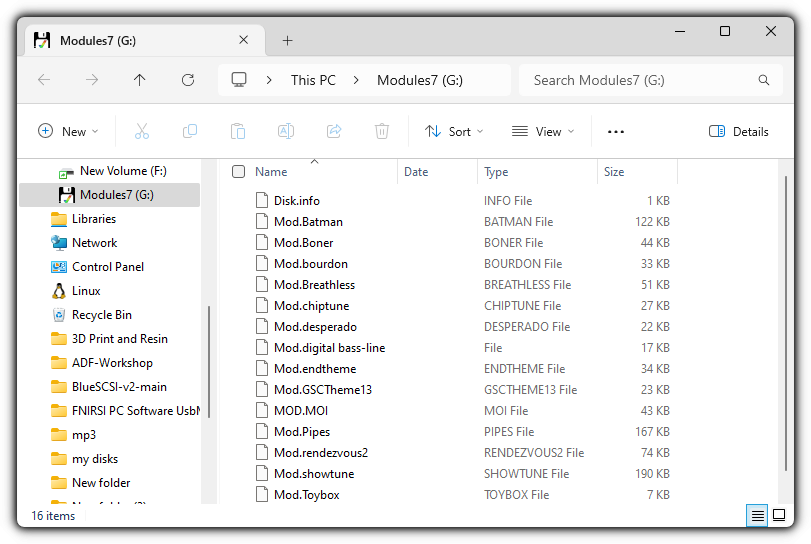Viewport: 811px width, 544px height.
Task: Add a new tab with plus
Action: [x=288, y=40]
